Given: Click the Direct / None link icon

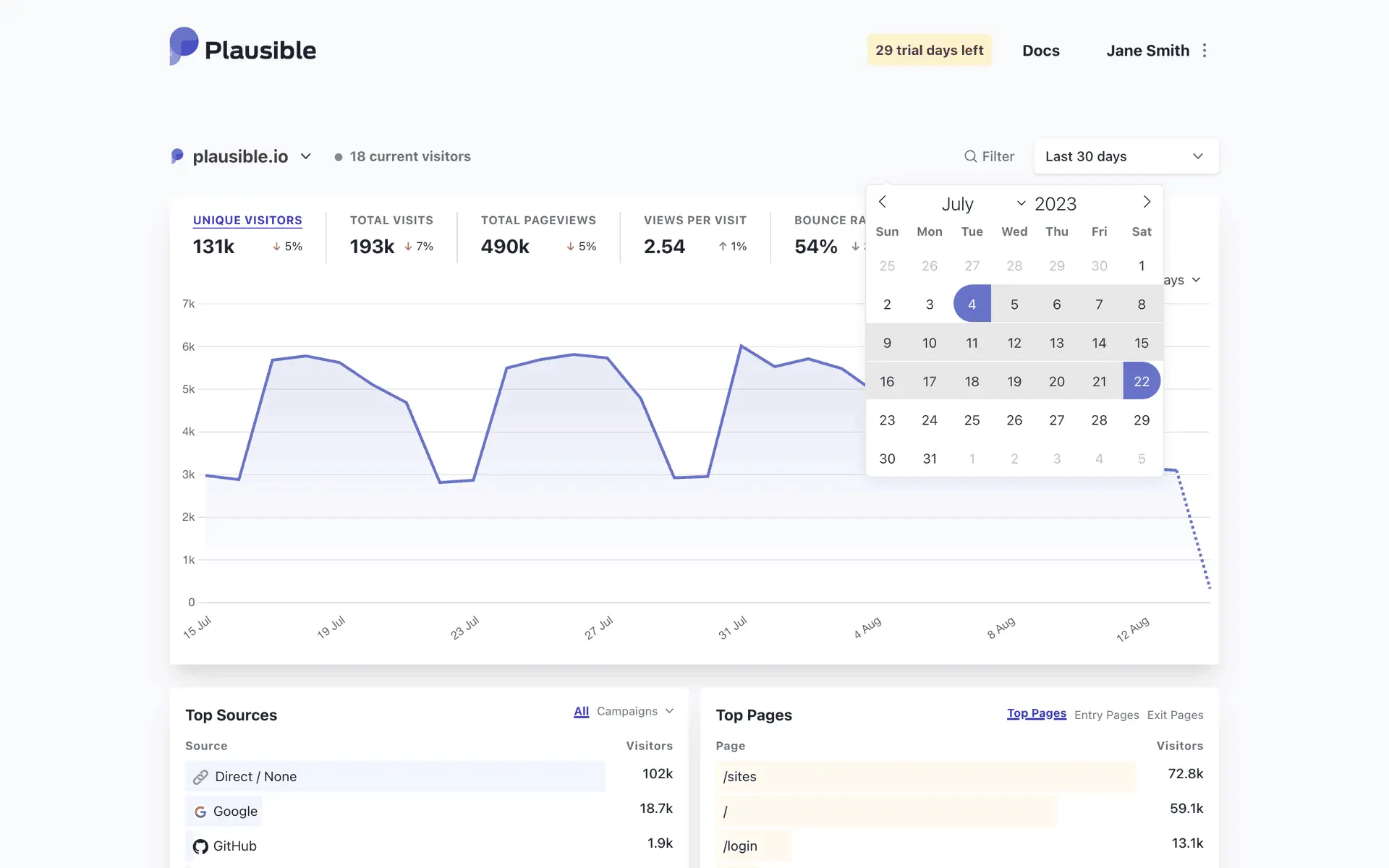Looking at the screenshot, I should 200,777.
